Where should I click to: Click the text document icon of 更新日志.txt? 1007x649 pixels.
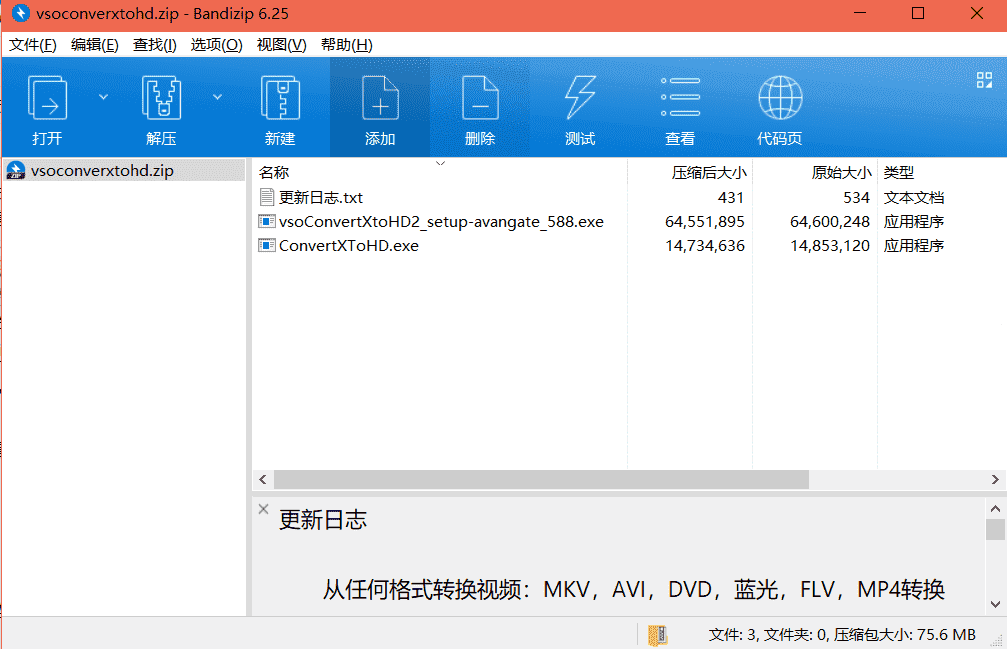(267, 197)
